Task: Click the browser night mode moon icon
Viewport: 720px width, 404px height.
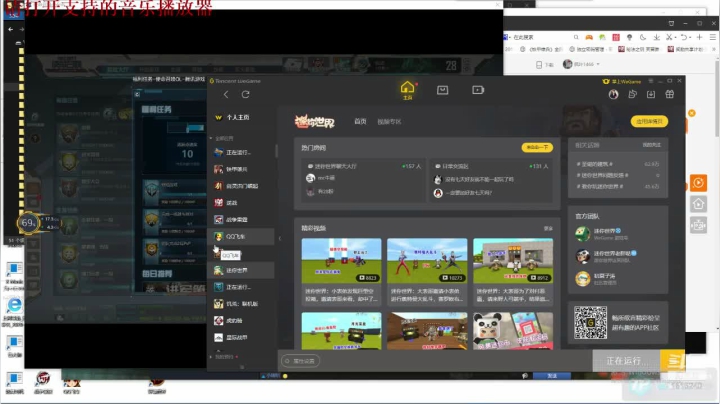Action: coord(643,37)
